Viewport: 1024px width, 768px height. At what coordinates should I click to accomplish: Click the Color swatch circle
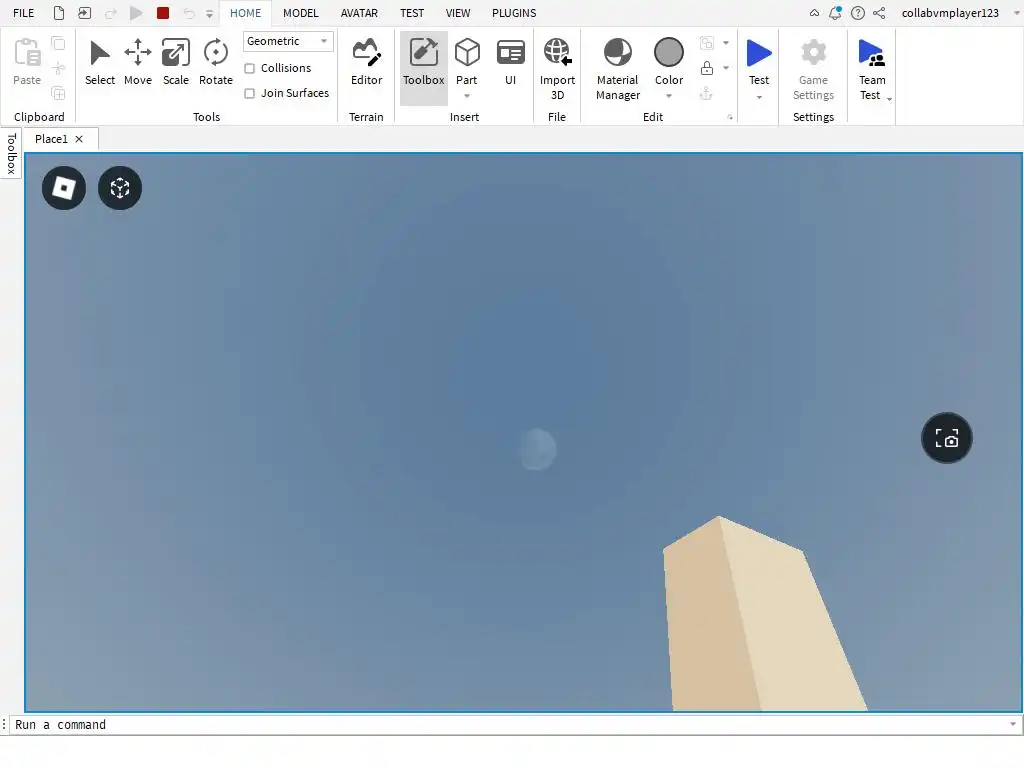(x=669, y=52)
